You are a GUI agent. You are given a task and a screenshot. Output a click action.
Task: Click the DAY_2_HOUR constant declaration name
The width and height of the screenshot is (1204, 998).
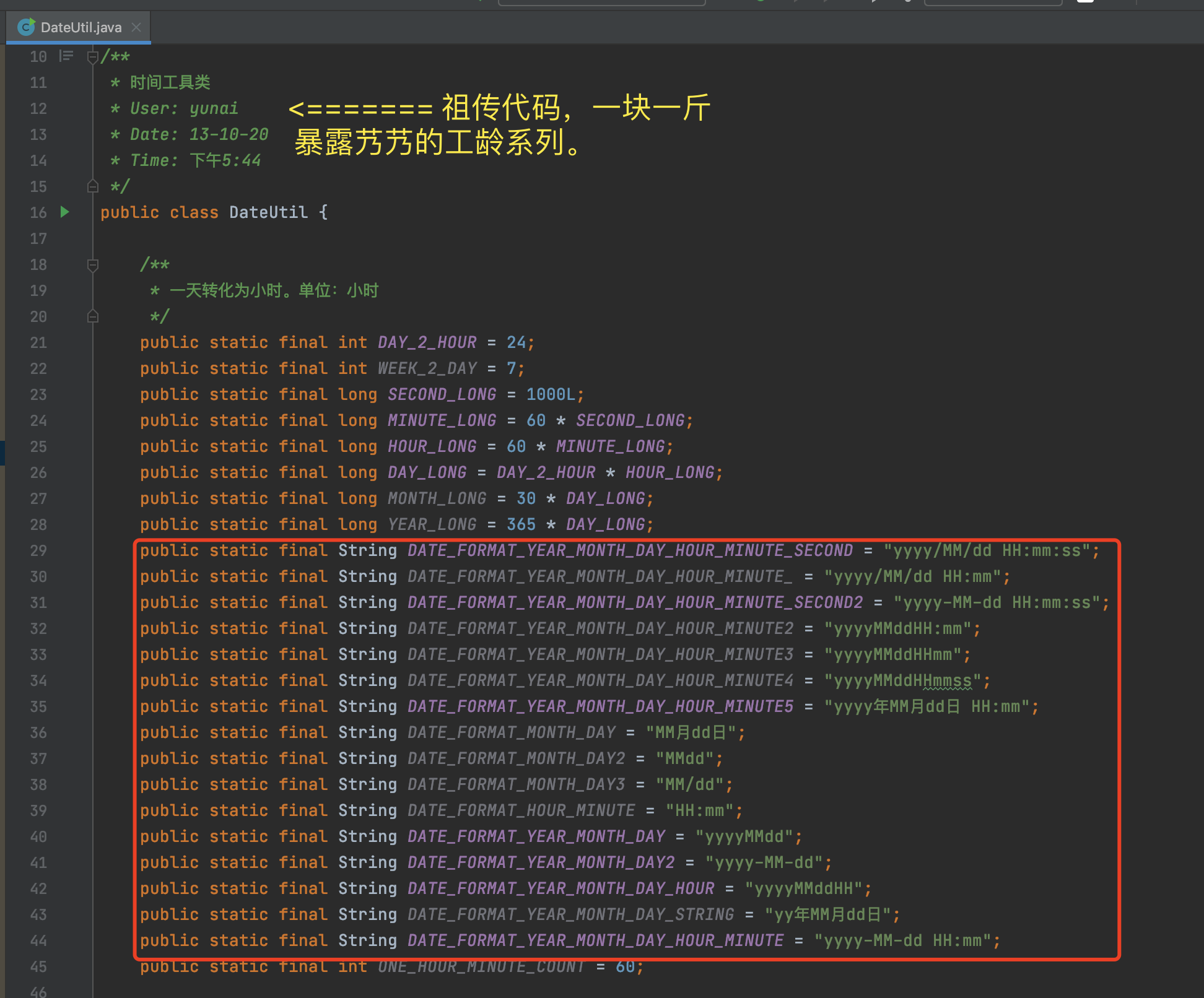(x=427, y=342)
